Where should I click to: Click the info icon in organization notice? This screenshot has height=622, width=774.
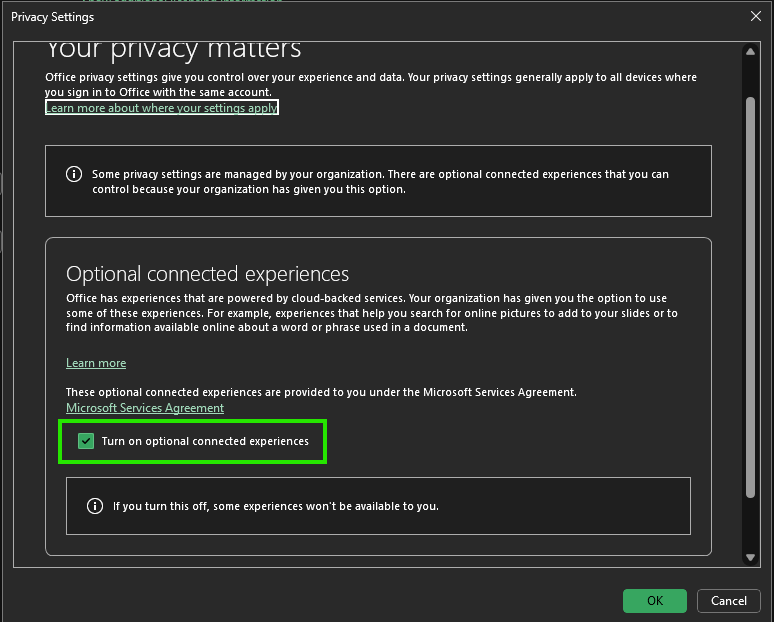[74, 174]
